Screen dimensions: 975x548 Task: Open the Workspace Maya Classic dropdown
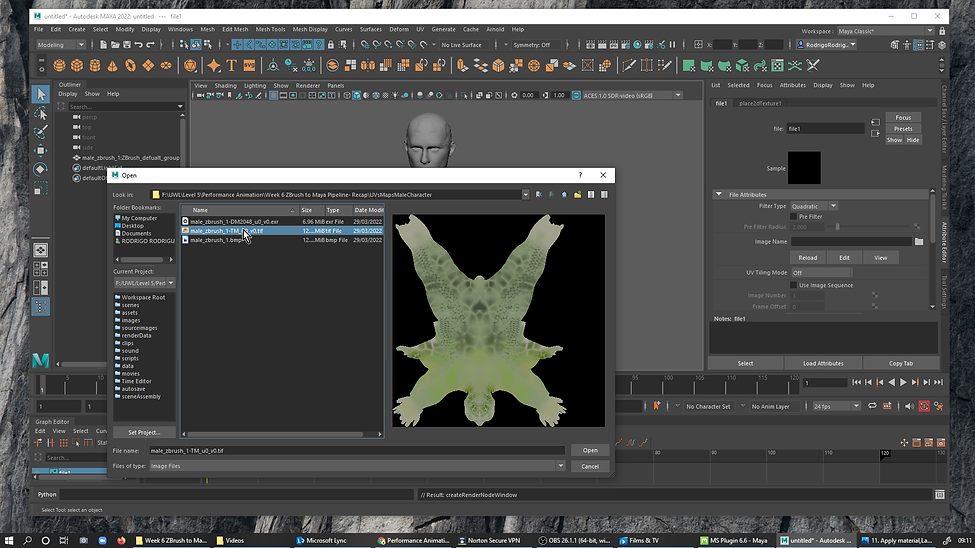[885, 31]
